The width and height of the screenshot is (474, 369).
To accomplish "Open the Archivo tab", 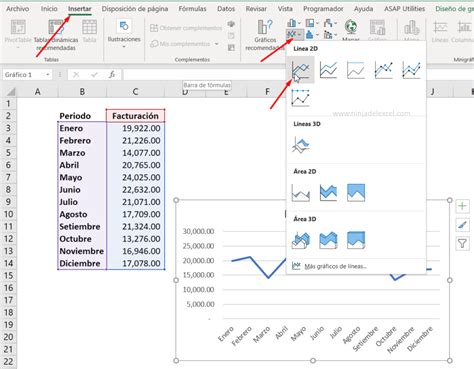I will [17, 9].
